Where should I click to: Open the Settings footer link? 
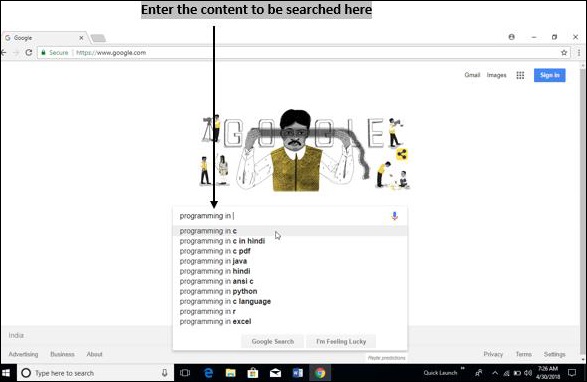(x=554, y=354)
